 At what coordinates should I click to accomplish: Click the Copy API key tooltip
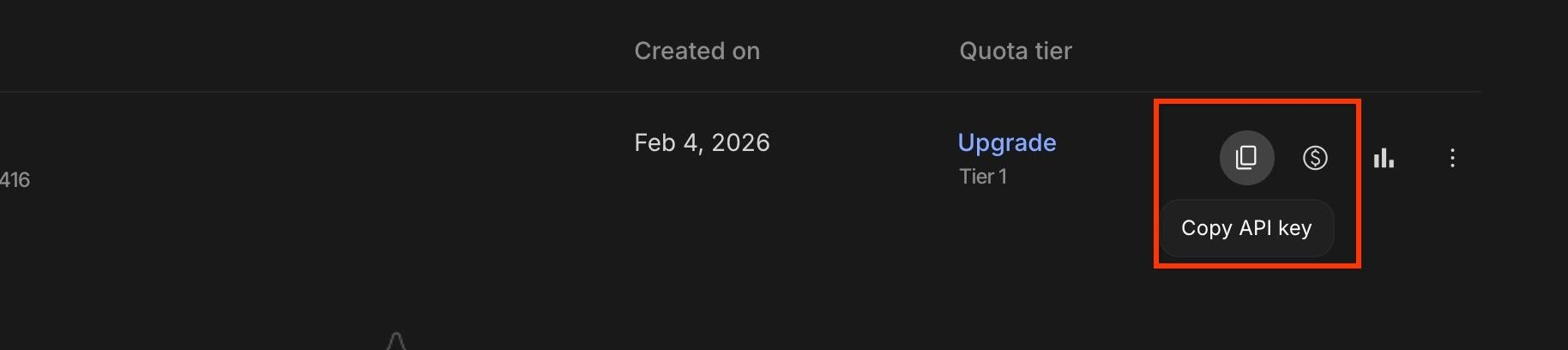pyautogui.click(x=1245, y=228)
